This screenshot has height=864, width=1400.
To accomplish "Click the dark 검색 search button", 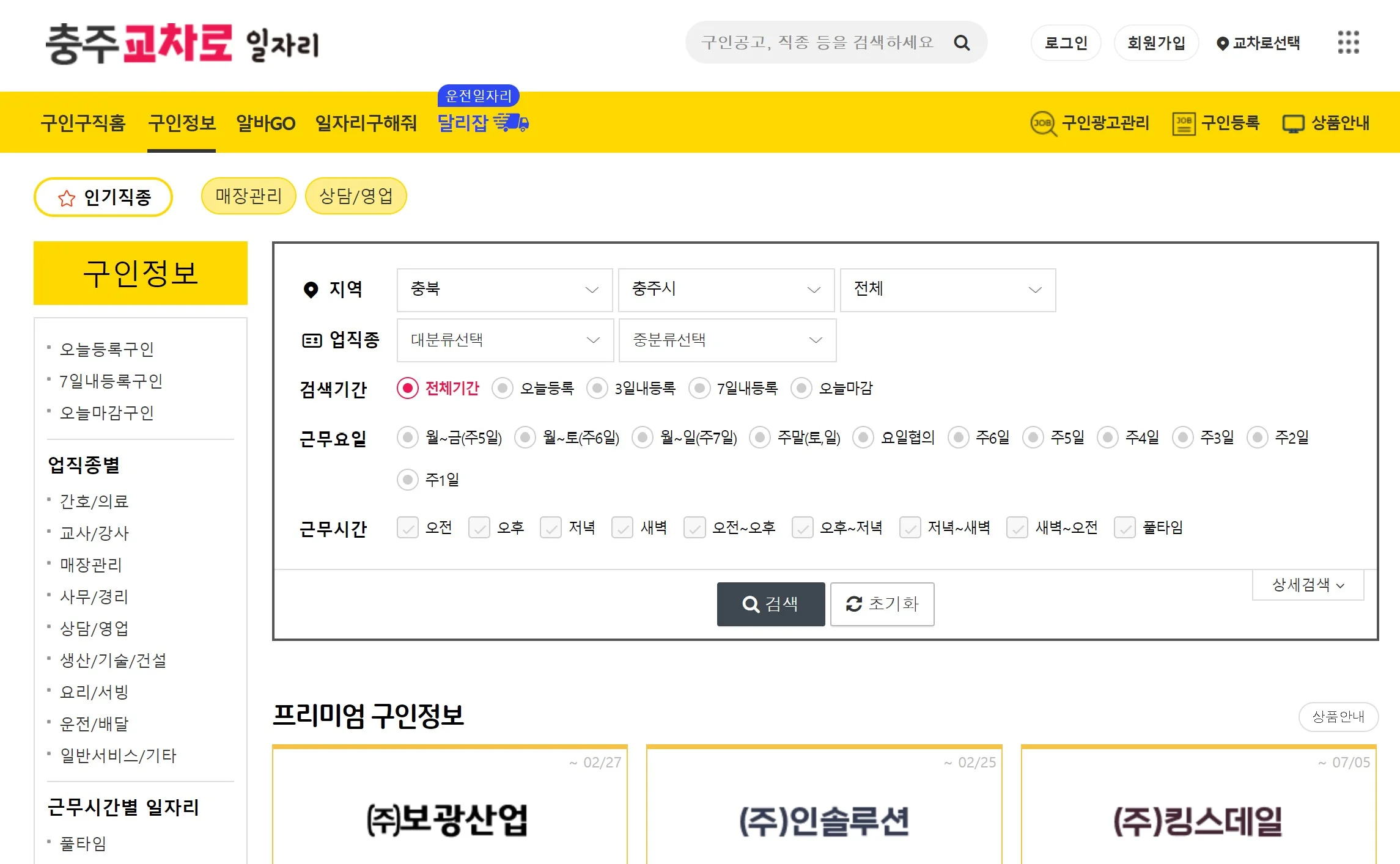I will pyautogui.click(x=770, y=604).
